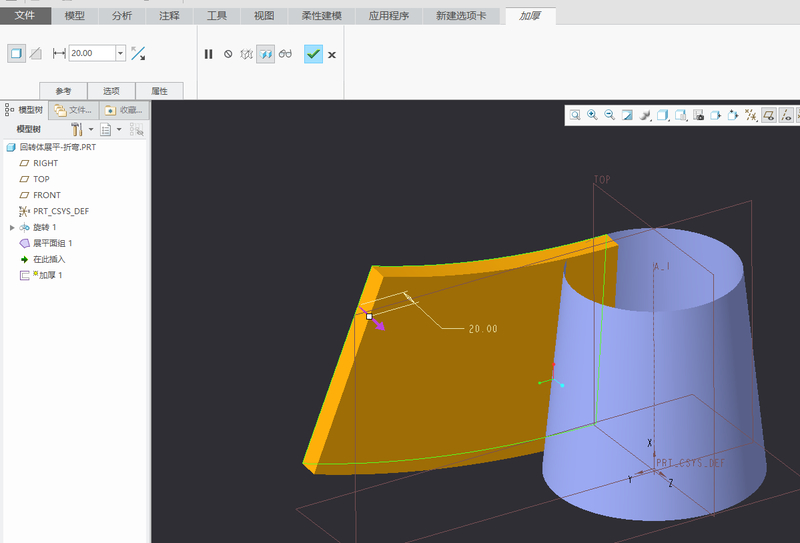Open the 参考 panel tab
The image size is (800, 543).
(63, 91)
